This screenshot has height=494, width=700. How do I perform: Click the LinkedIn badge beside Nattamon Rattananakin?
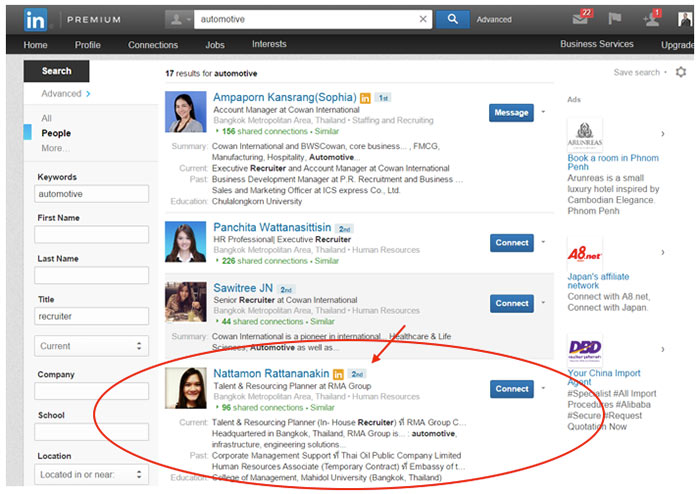[x=338, y=374]
